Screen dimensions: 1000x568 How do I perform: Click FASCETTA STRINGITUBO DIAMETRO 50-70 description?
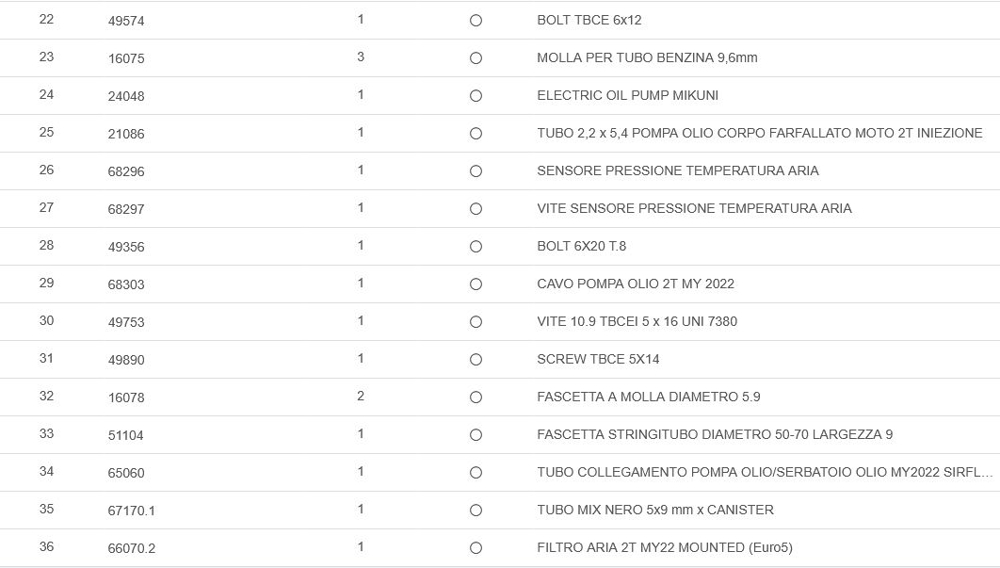click(x=714, y=434)
